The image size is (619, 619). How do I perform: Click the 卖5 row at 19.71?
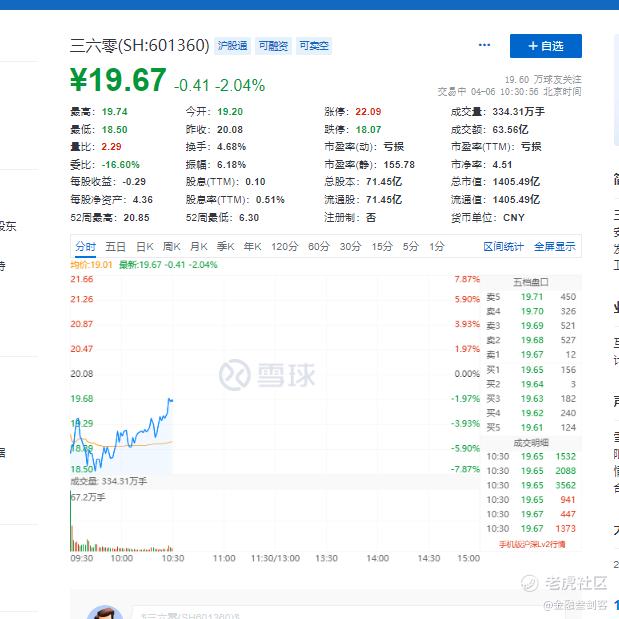pos(531,297)
